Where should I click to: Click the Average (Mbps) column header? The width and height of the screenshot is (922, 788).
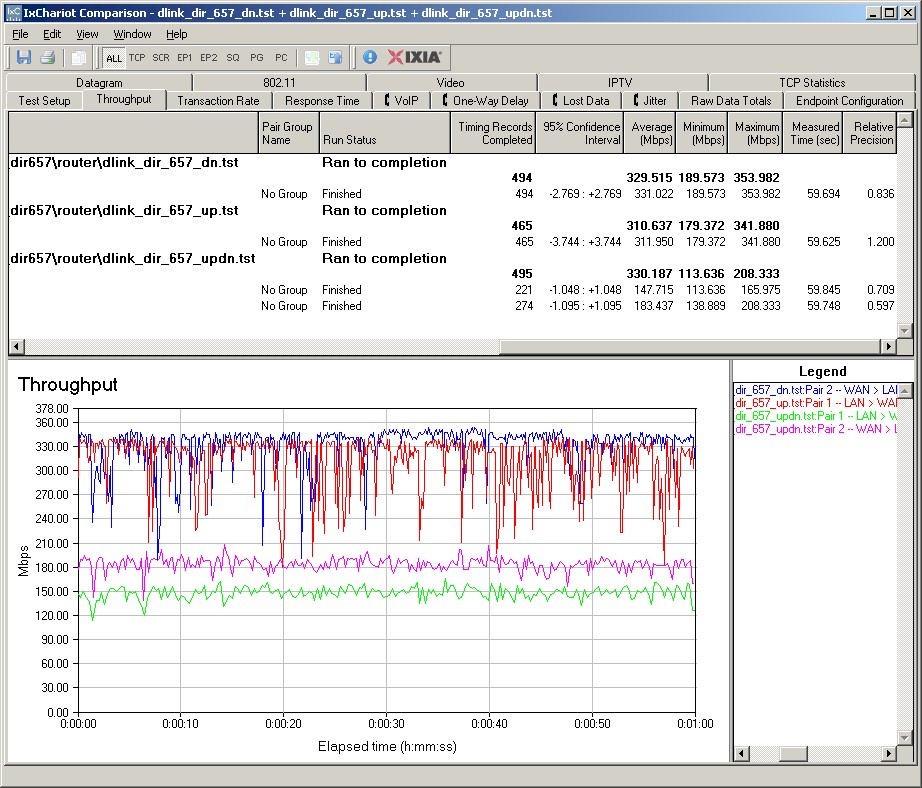pyautogui.click(x=649, y=133)
